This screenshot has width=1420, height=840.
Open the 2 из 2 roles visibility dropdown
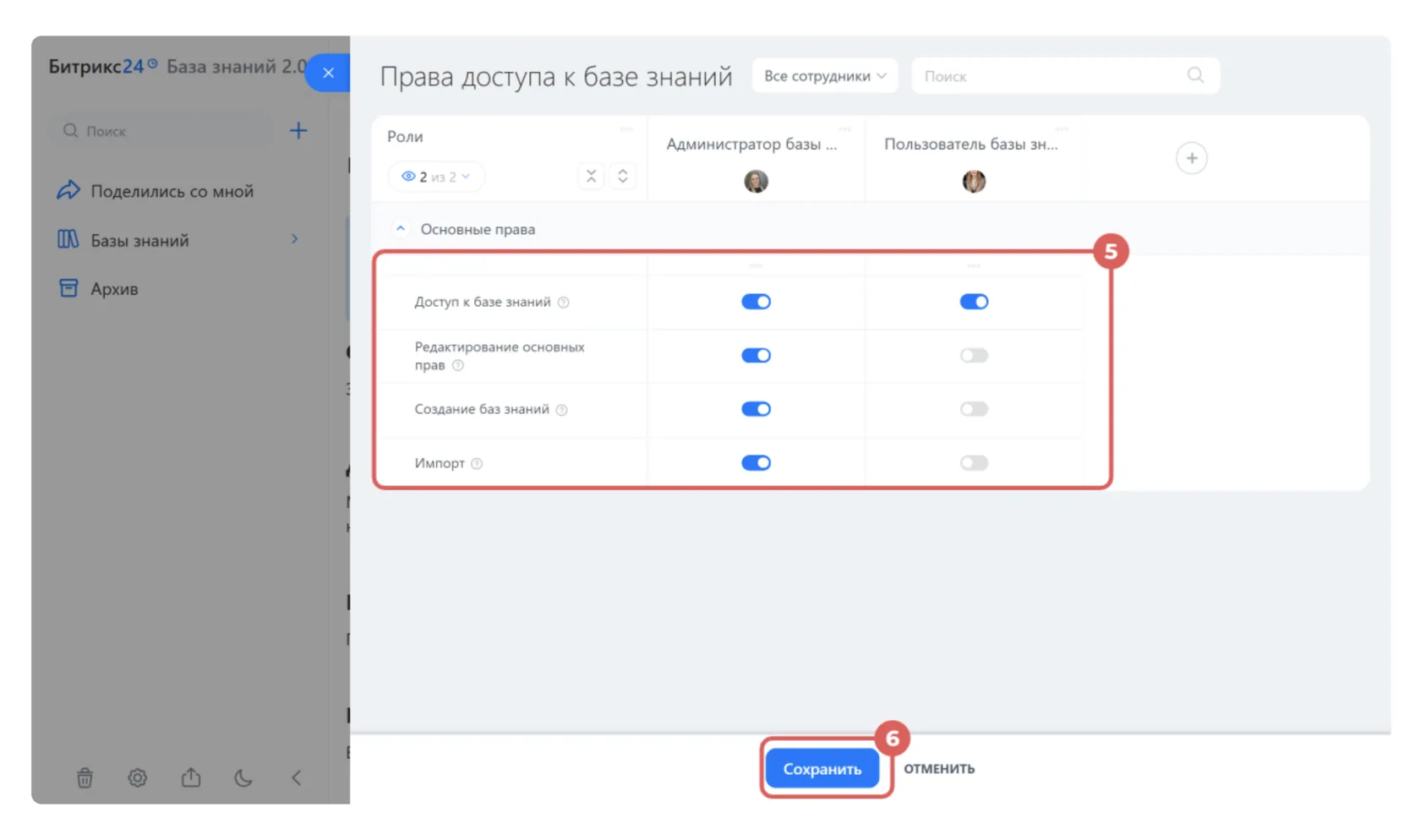(x=435, y=177)
